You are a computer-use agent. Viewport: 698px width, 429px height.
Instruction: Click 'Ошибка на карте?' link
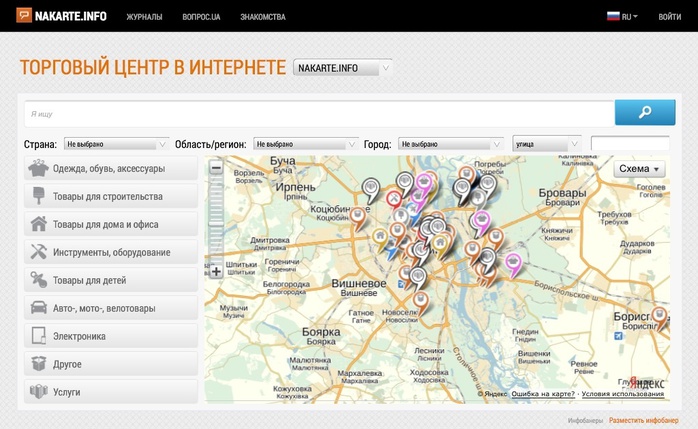tap(543, 394)
